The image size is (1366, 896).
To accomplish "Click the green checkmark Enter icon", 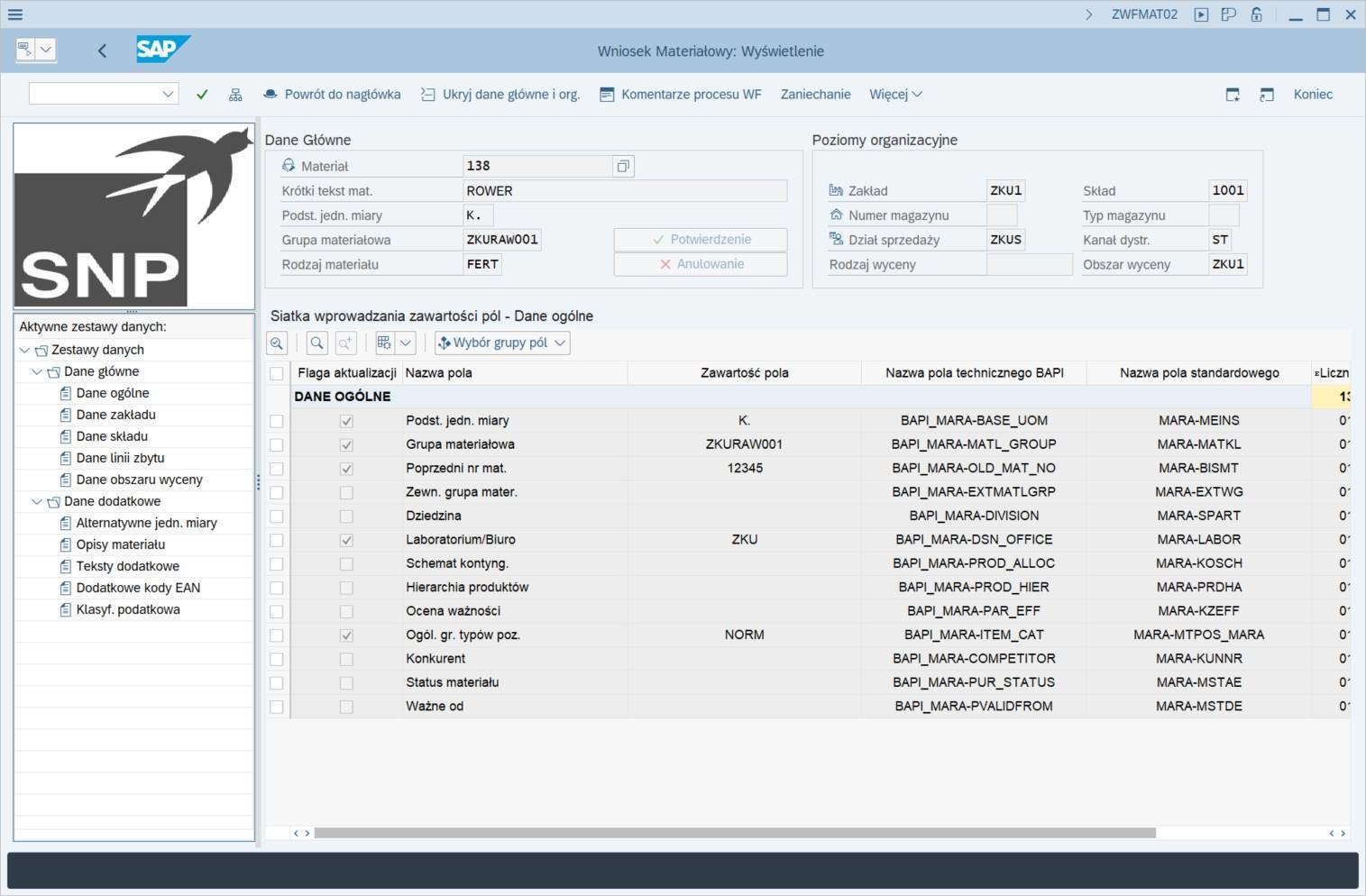I will [202, 95].
